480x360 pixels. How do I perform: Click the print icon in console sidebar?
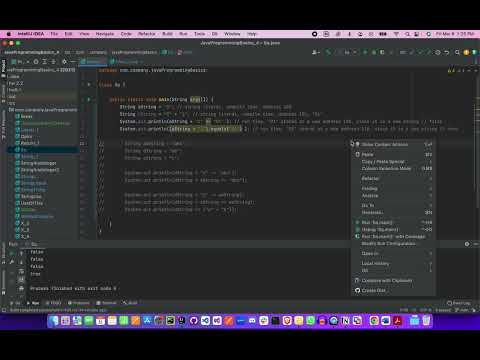point(21,288)
